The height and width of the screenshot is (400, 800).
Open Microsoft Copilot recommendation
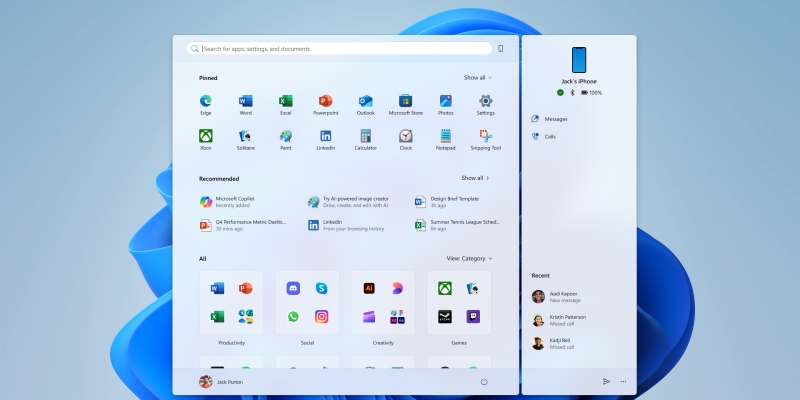[x=228, y=202]
